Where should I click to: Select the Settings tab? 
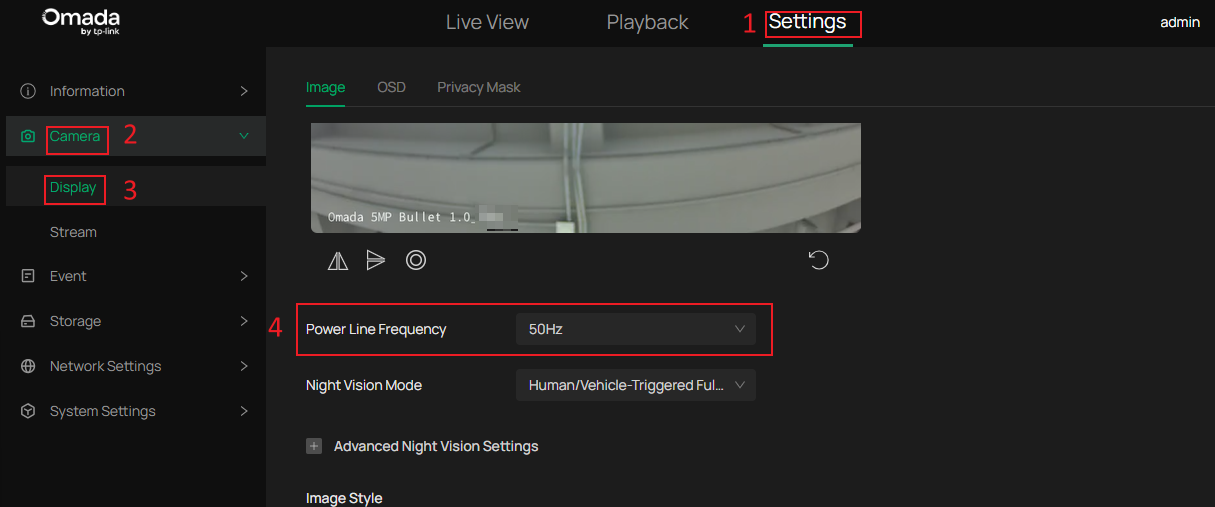807,22
